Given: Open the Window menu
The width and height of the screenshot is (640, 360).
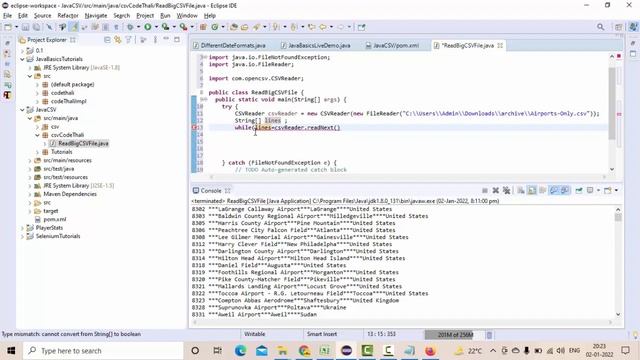Looking at the screenshot, I should tap(187, 16).
